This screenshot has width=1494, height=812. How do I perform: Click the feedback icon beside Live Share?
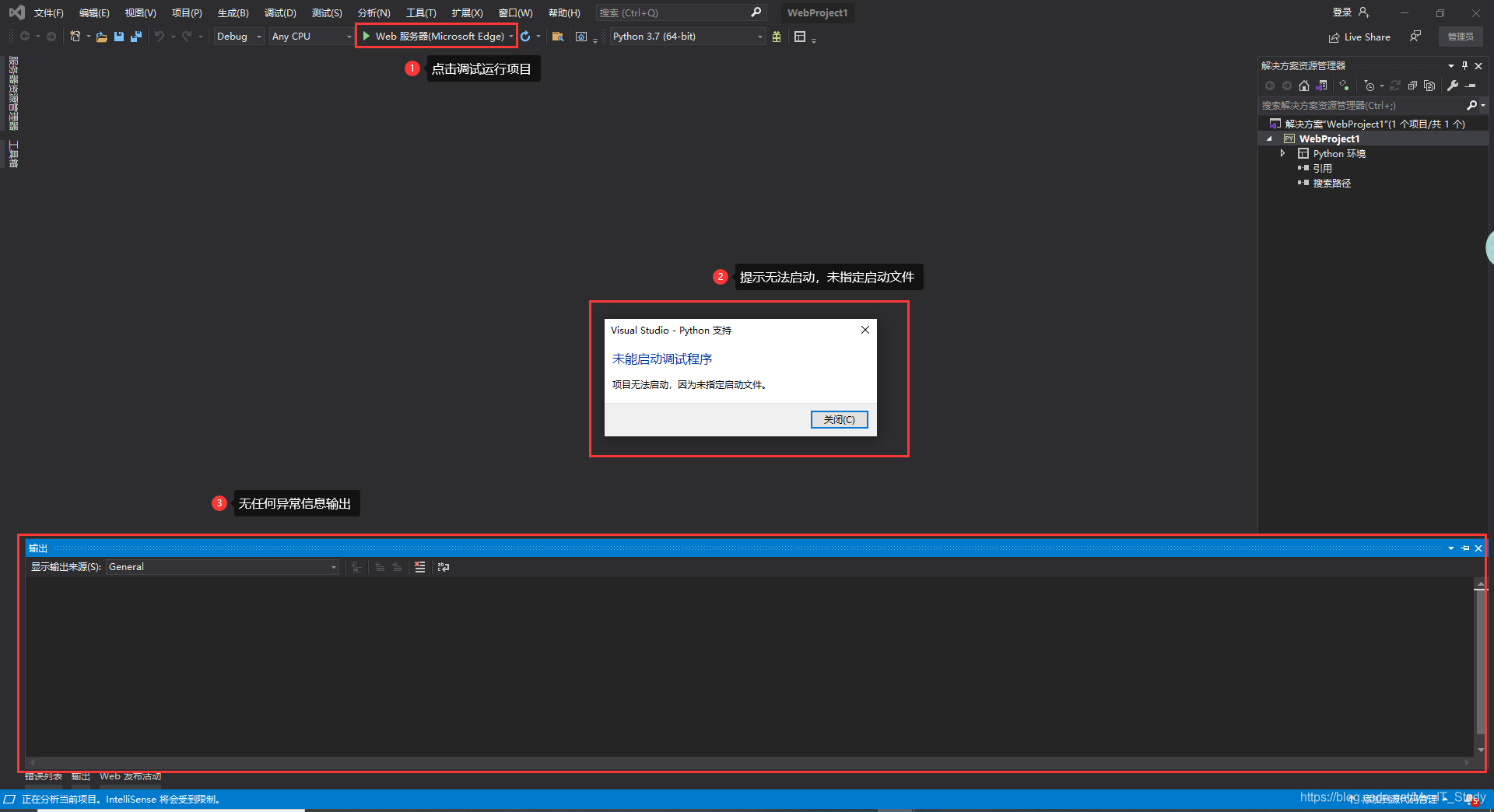(1415, 37)
